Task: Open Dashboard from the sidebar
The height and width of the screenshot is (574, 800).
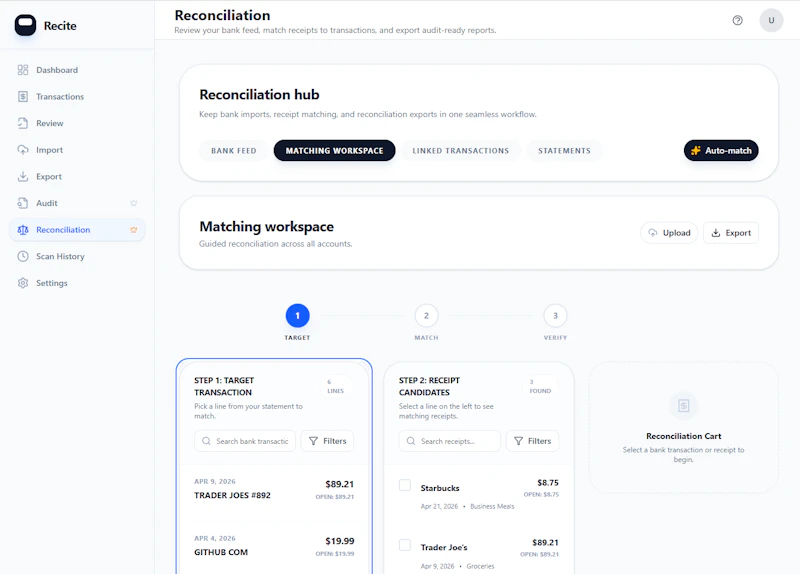Action: click(x=77, y=70)
